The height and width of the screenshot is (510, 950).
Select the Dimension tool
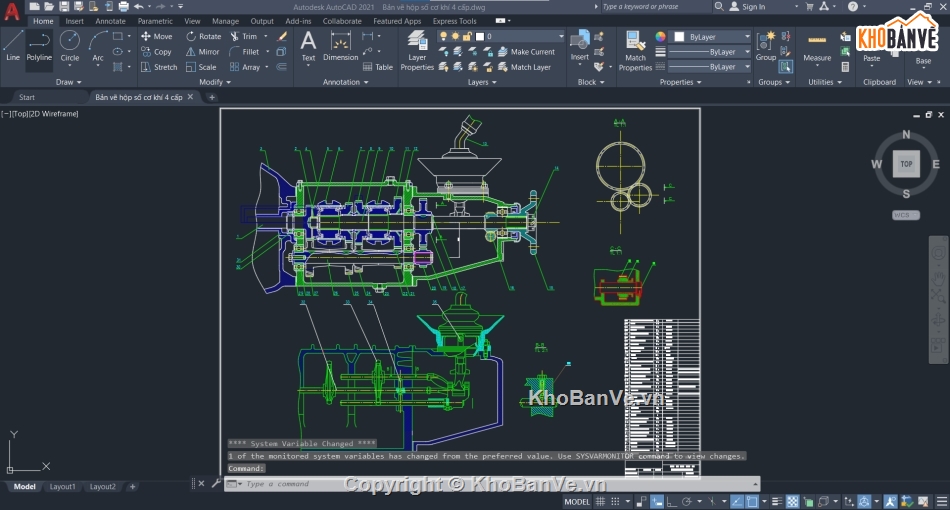pos(340,46)
